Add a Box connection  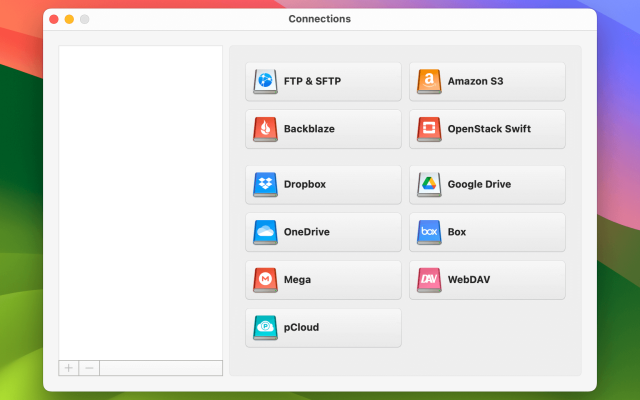(x=487, y=232)
